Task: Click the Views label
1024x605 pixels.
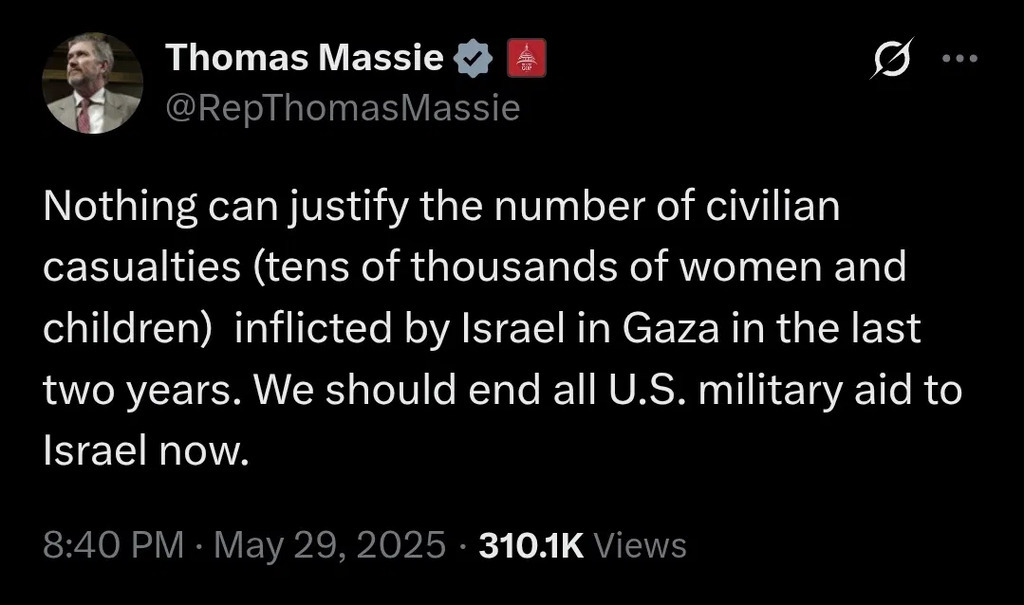Action: [x=640, y=545]
